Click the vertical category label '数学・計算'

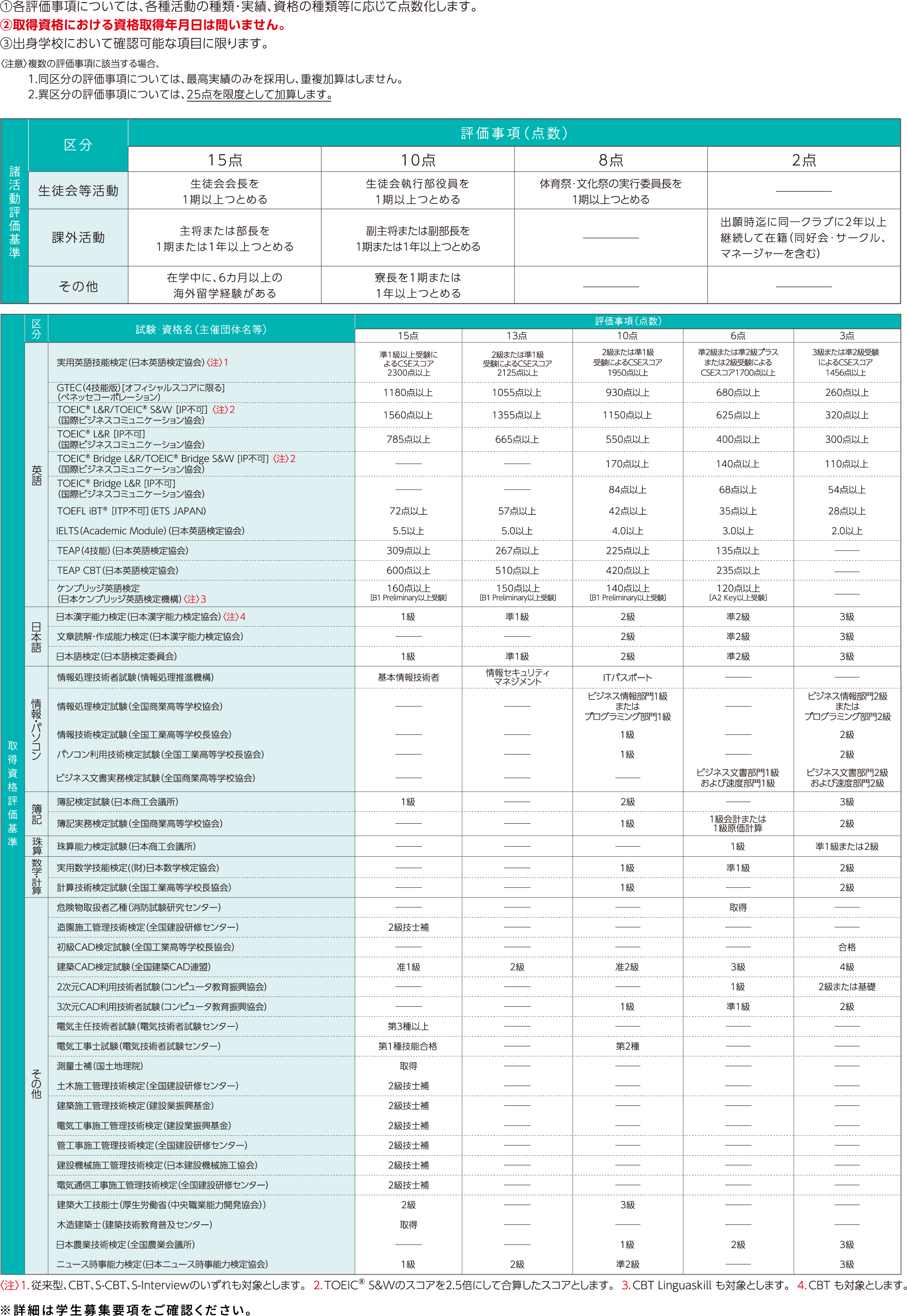[x=37, y=877]
